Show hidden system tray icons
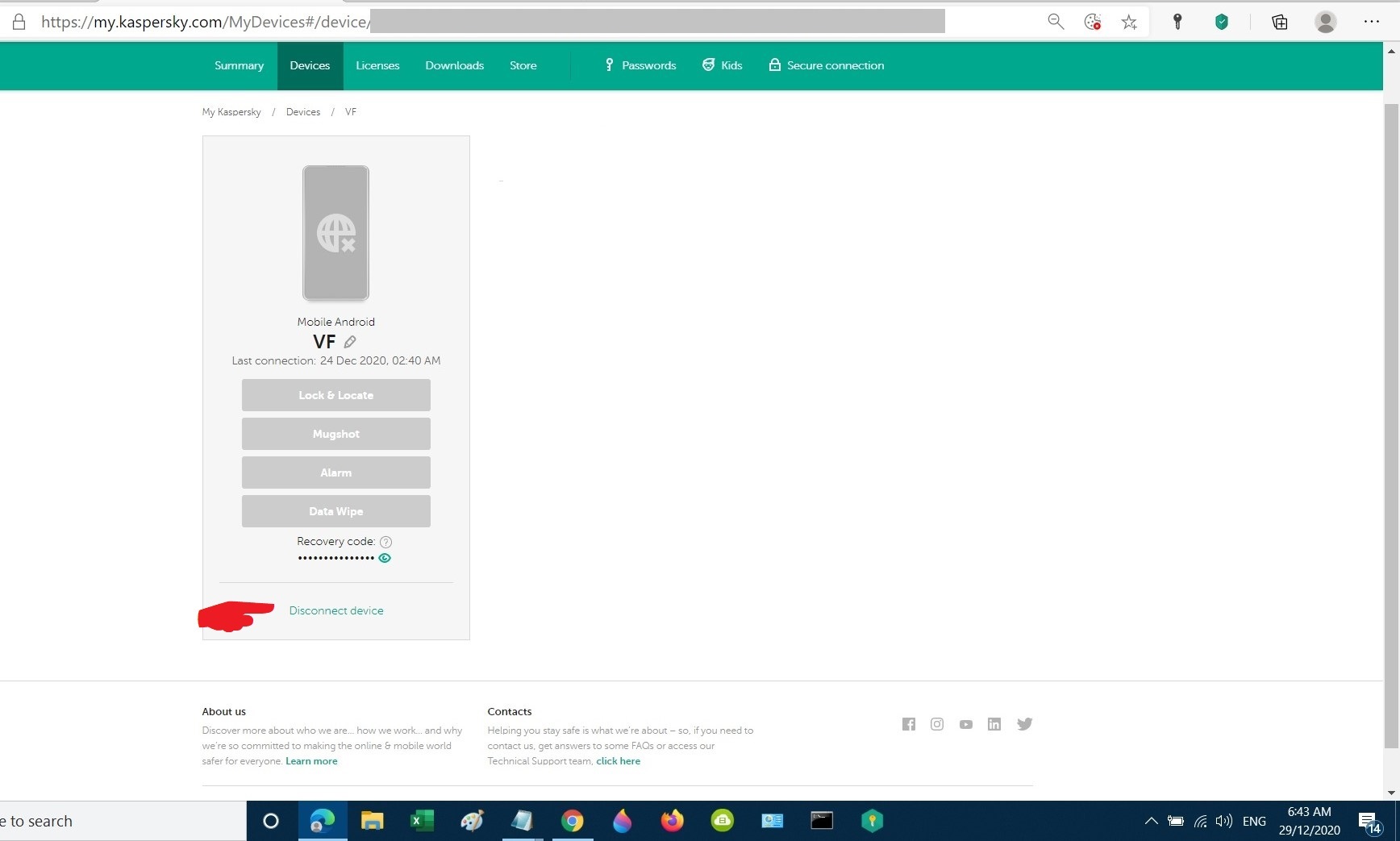This screenshot has width=1400, height=841. coord(1152,821)
